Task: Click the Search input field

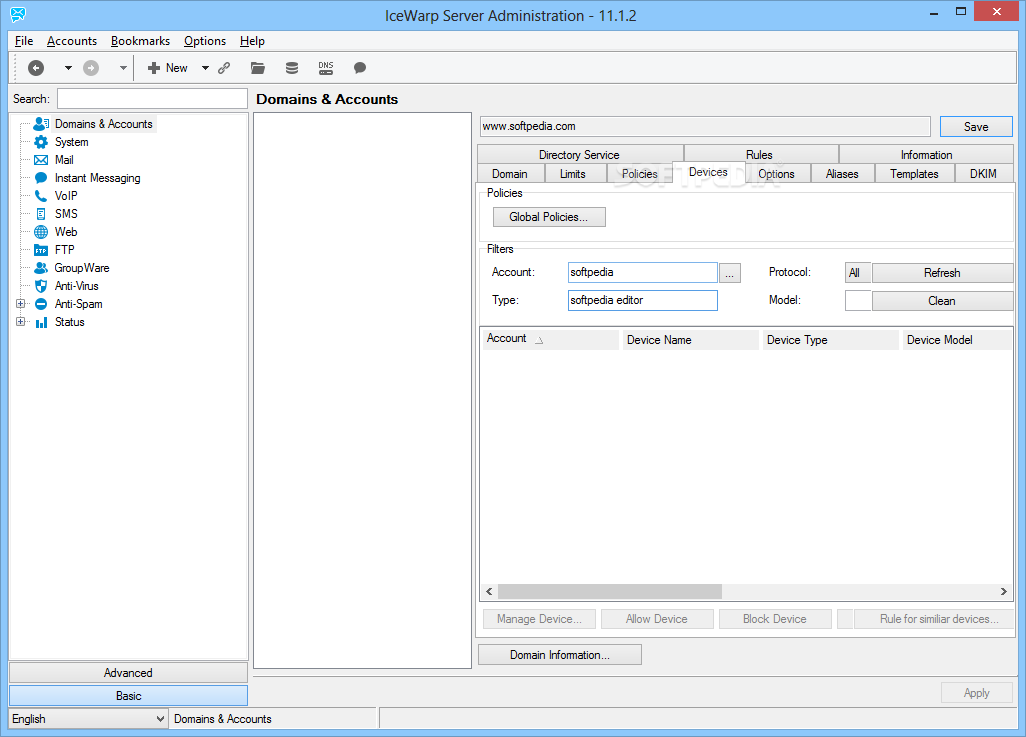Action: coord(152,99)
